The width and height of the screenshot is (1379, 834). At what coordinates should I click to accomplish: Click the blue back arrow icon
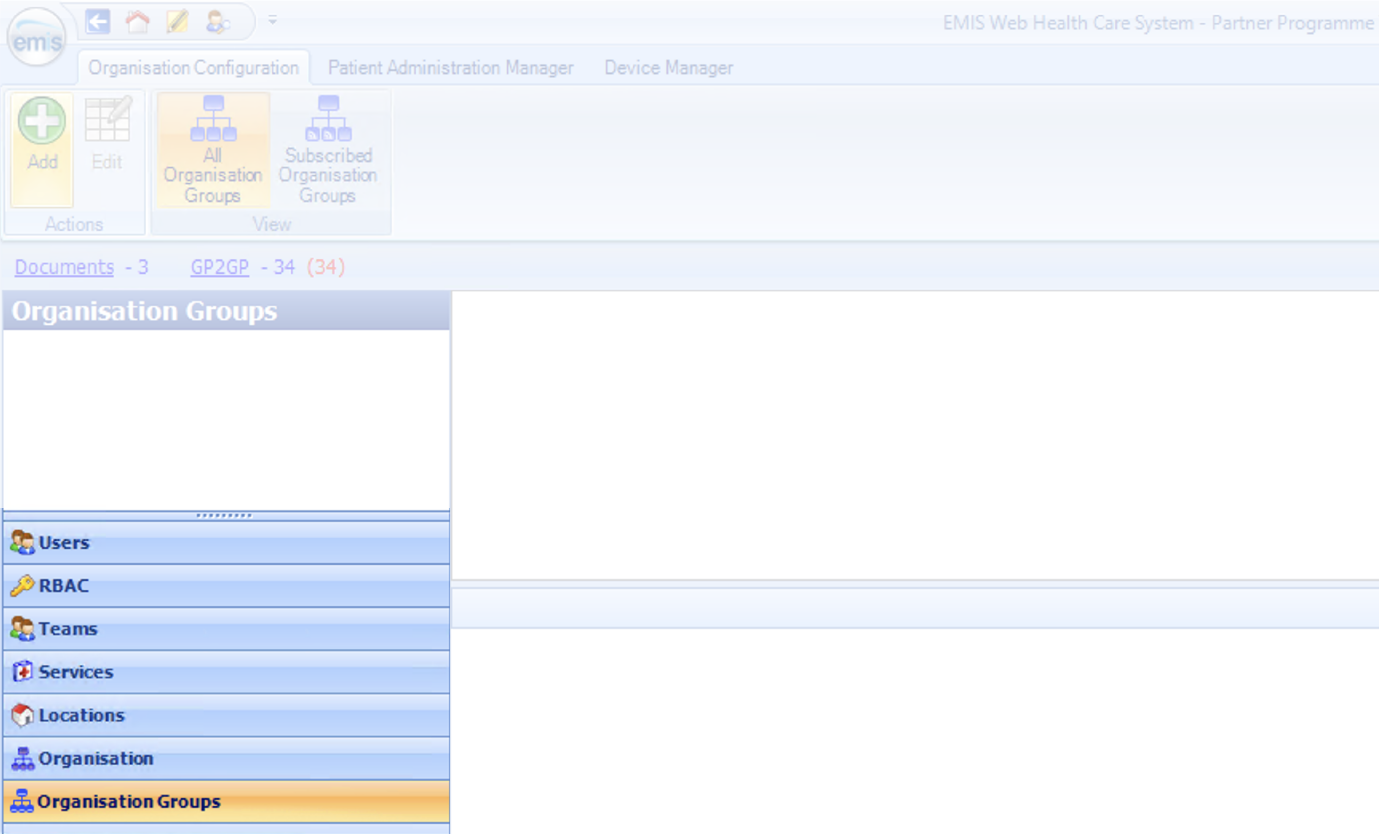tap(98, 21)
